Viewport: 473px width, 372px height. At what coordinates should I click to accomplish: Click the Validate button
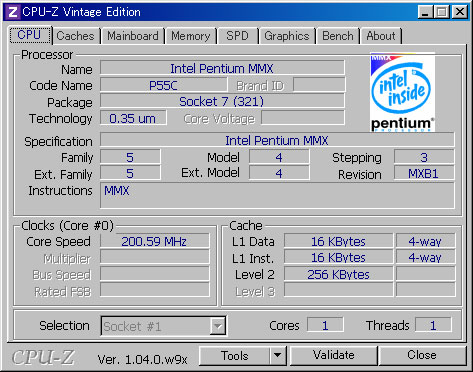click(x=334, y=356)
